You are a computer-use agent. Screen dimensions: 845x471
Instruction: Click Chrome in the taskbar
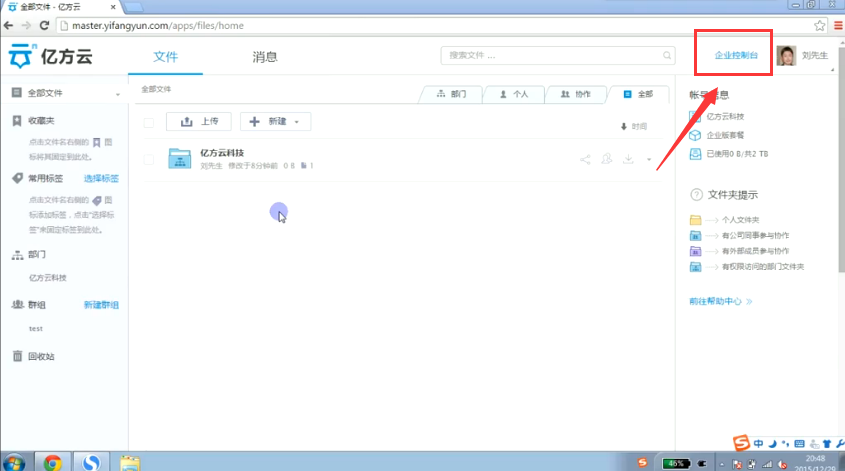click(x=53, y=462)
